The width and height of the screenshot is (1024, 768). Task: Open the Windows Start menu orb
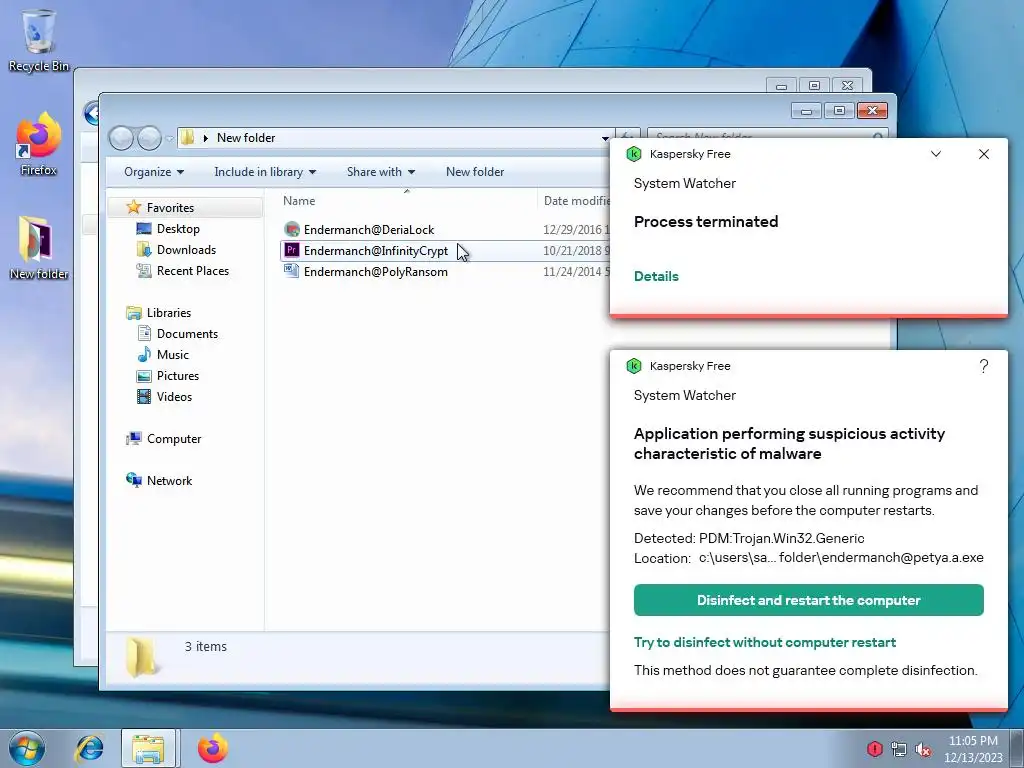tap(27, 748)
